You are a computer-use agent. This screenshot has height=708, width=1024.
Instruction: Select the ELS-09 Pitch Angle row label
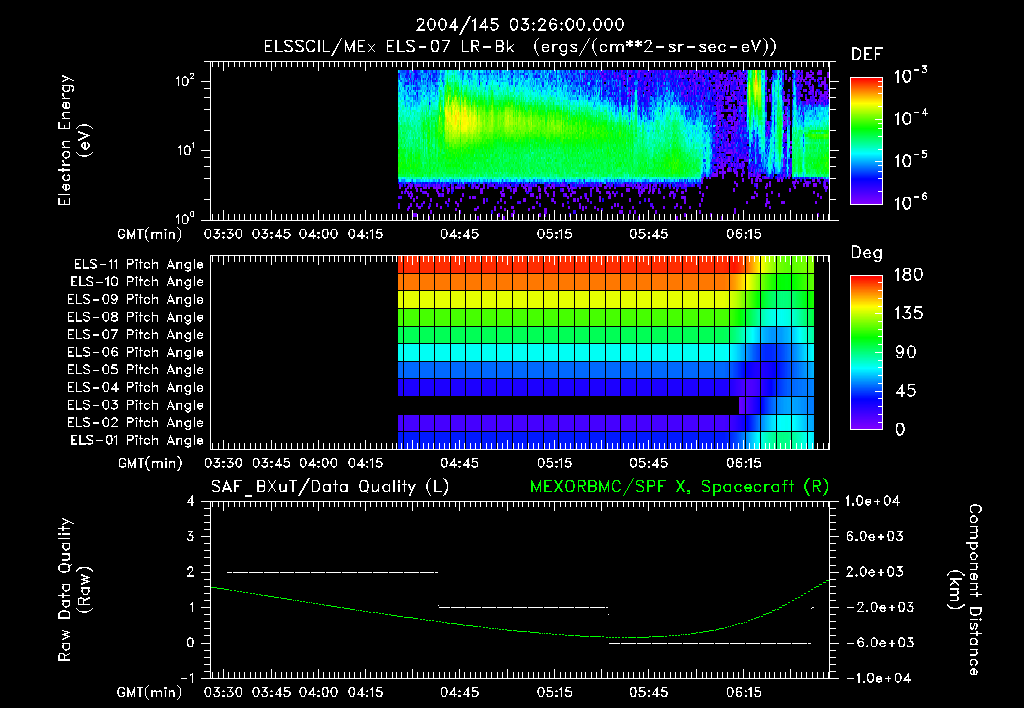click(135, 300)
